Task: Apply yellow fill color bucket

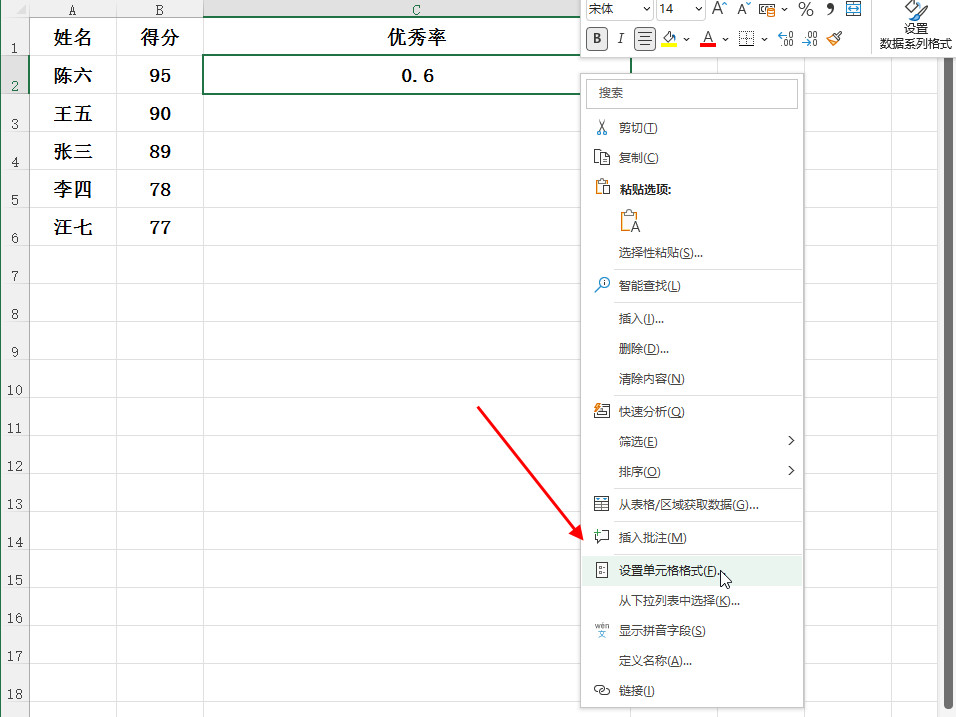Action: [x=669, y=39]
